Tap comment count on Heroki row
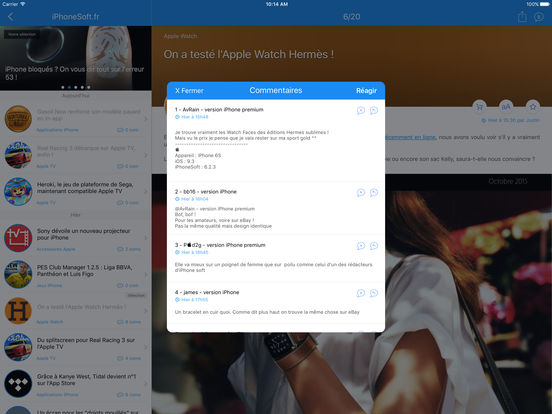The height and width of the screenshot is (414, 552). tap(127, 203)
